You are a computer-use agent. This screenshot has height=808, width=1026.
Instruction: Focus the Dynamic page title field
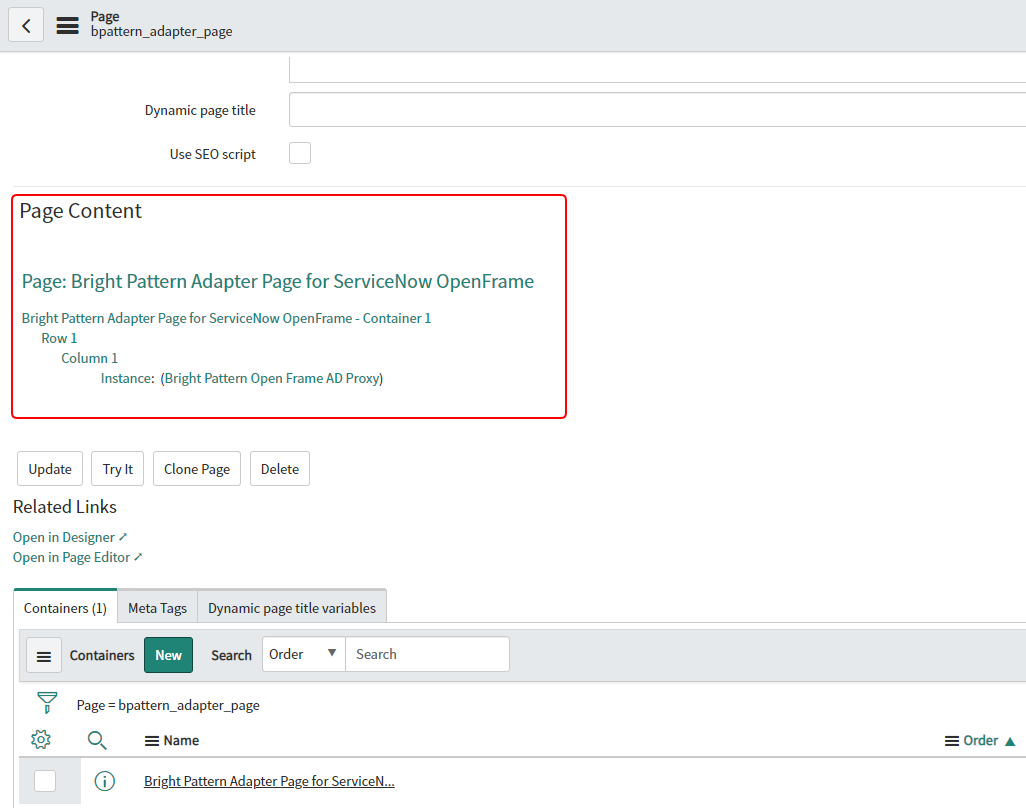[657, 109]
